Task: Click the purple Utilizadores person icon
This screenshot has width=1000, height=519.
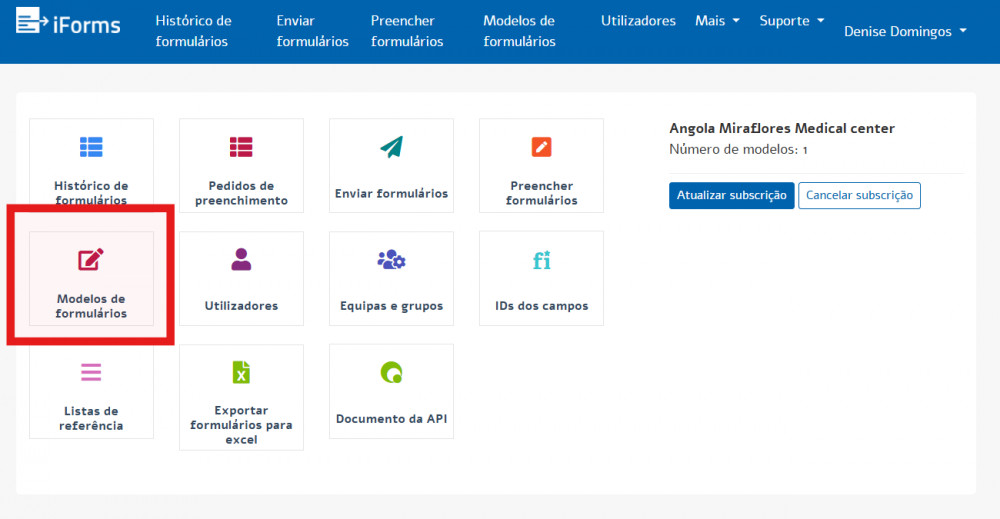Action: click(241, 260)
